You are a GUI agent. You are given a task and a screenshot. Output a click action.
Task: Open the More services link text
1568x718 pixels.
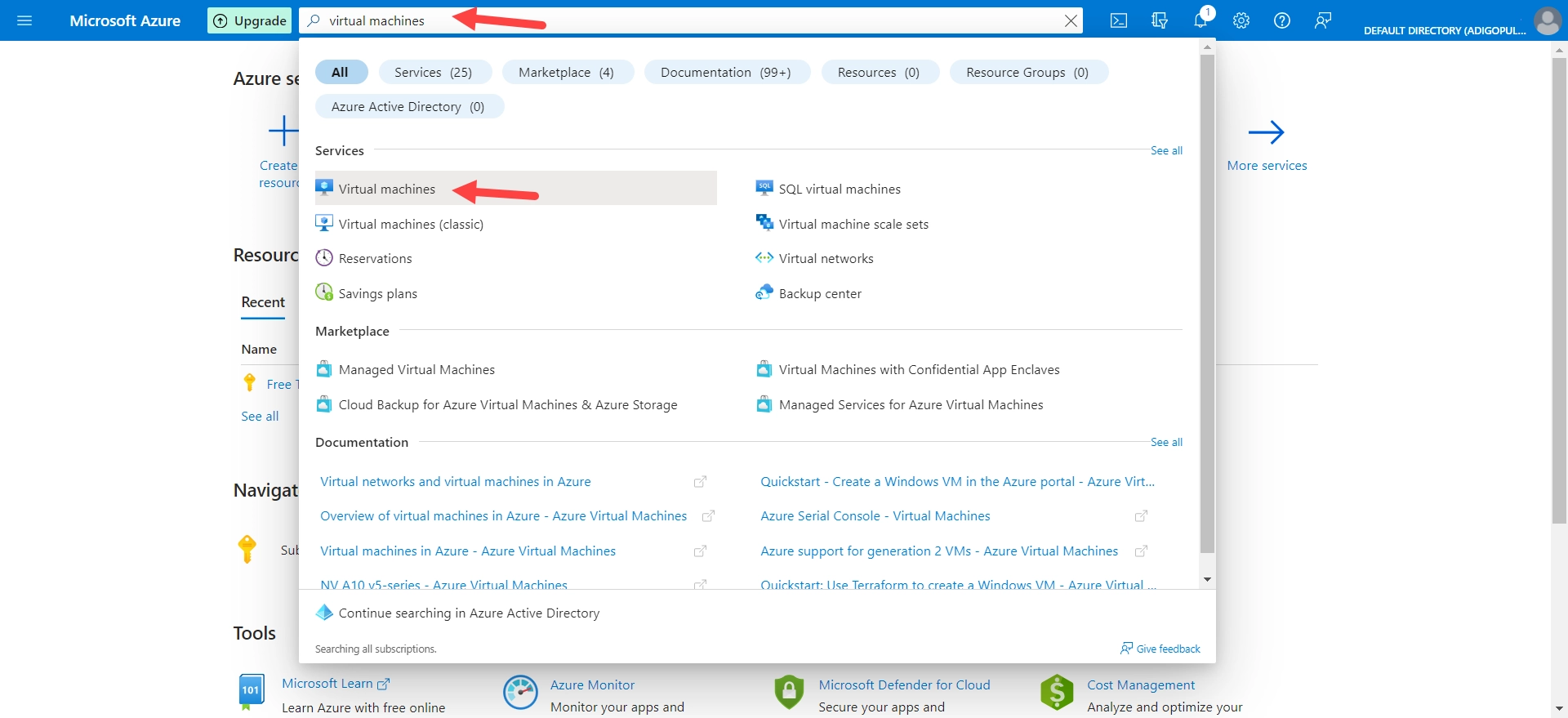coord(1267,166)
